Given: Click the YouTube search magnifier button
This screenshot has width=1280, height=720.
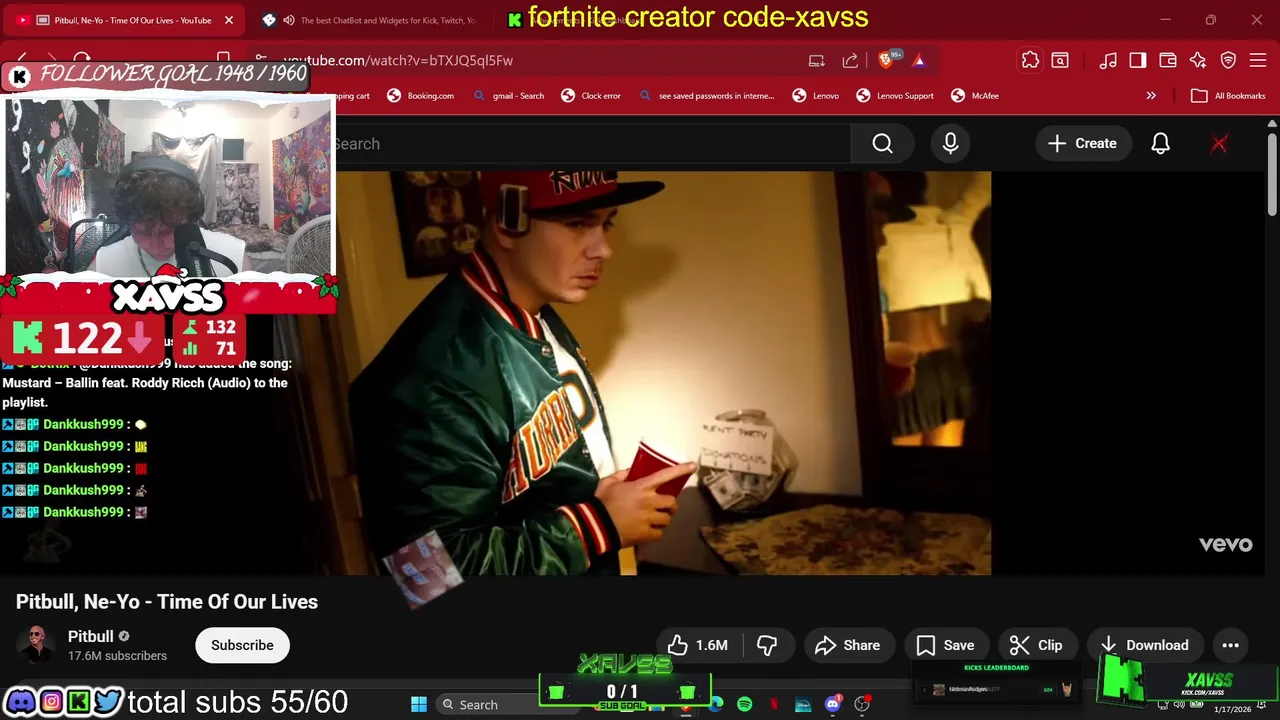Looking at the screenshot, I should click(x=882, y=144).
